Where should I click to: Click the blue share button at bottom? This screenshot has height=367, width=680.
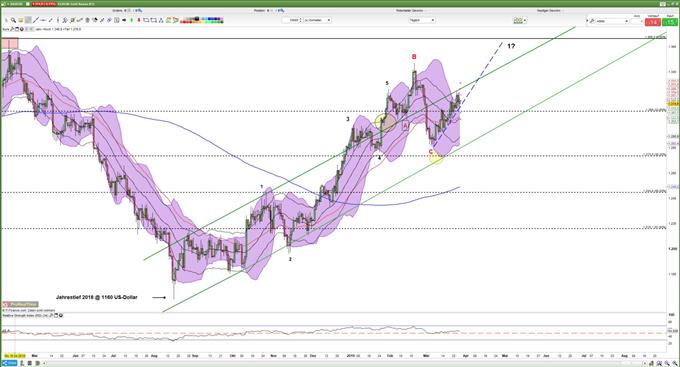tap(9, 363)
